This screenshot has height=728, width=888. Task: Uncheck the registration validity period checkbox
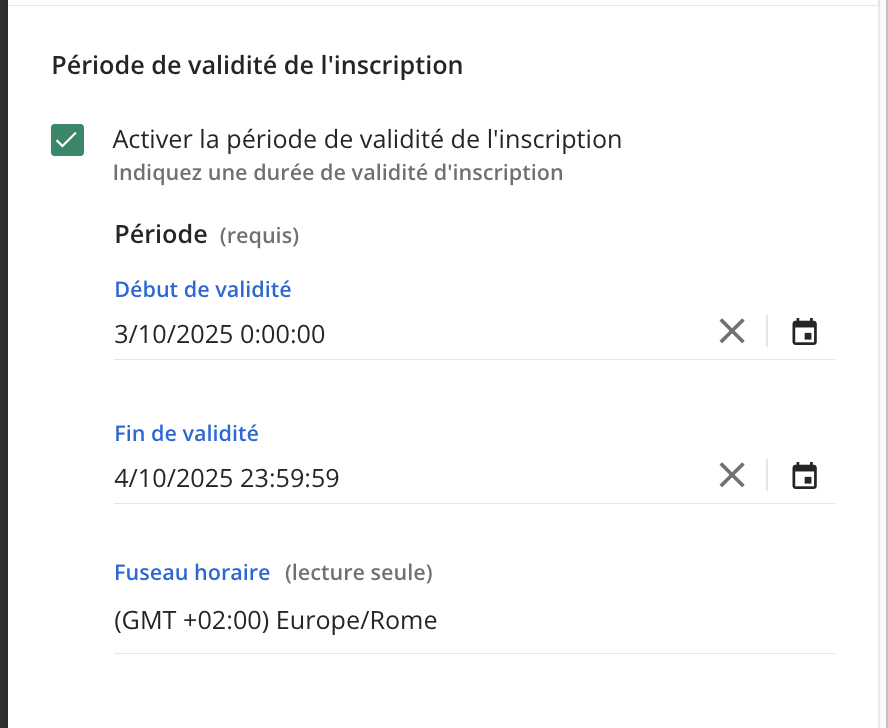coord(67,140)
